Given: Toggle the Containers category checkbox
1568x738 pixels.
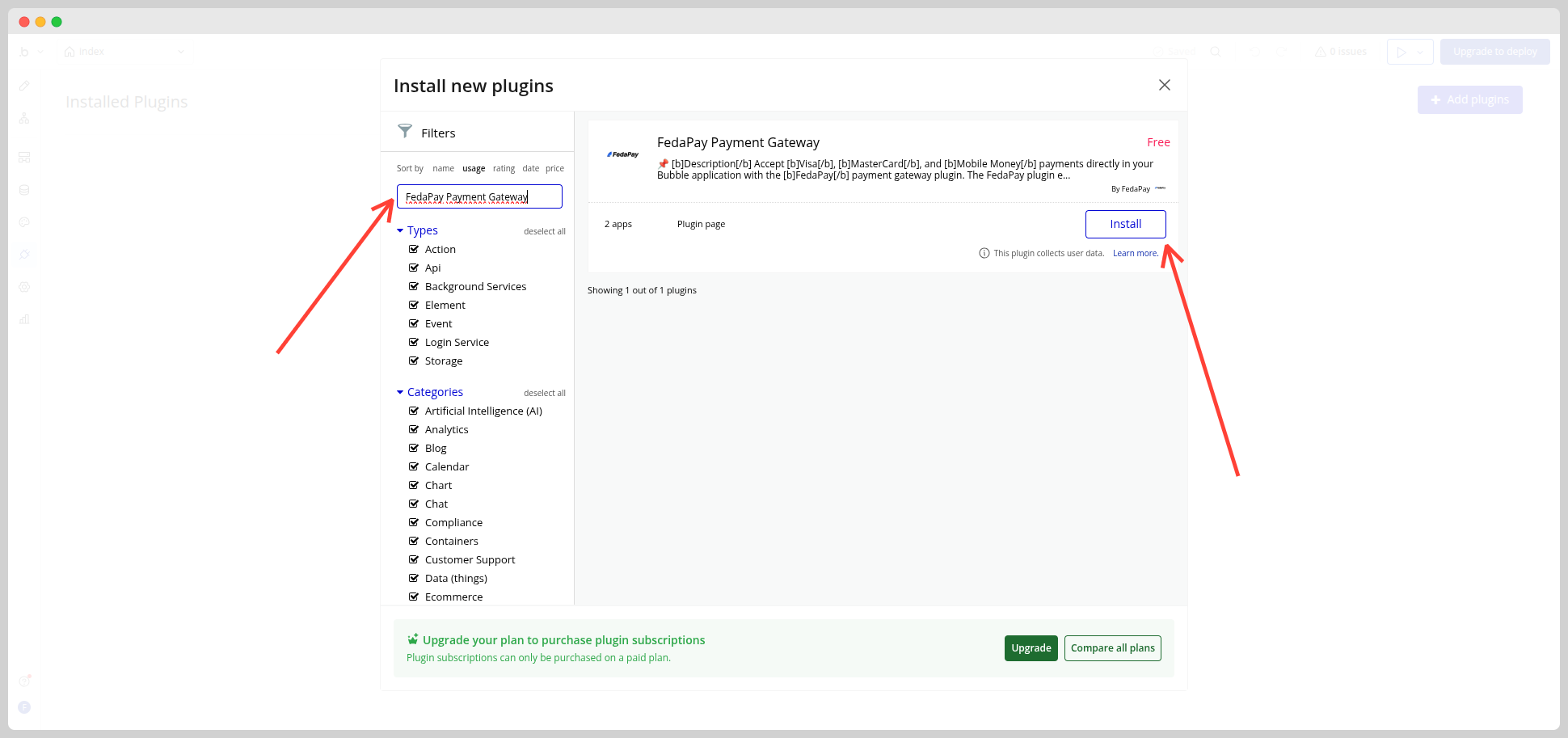Looking at the screenshot, I should tap(414, 541).
